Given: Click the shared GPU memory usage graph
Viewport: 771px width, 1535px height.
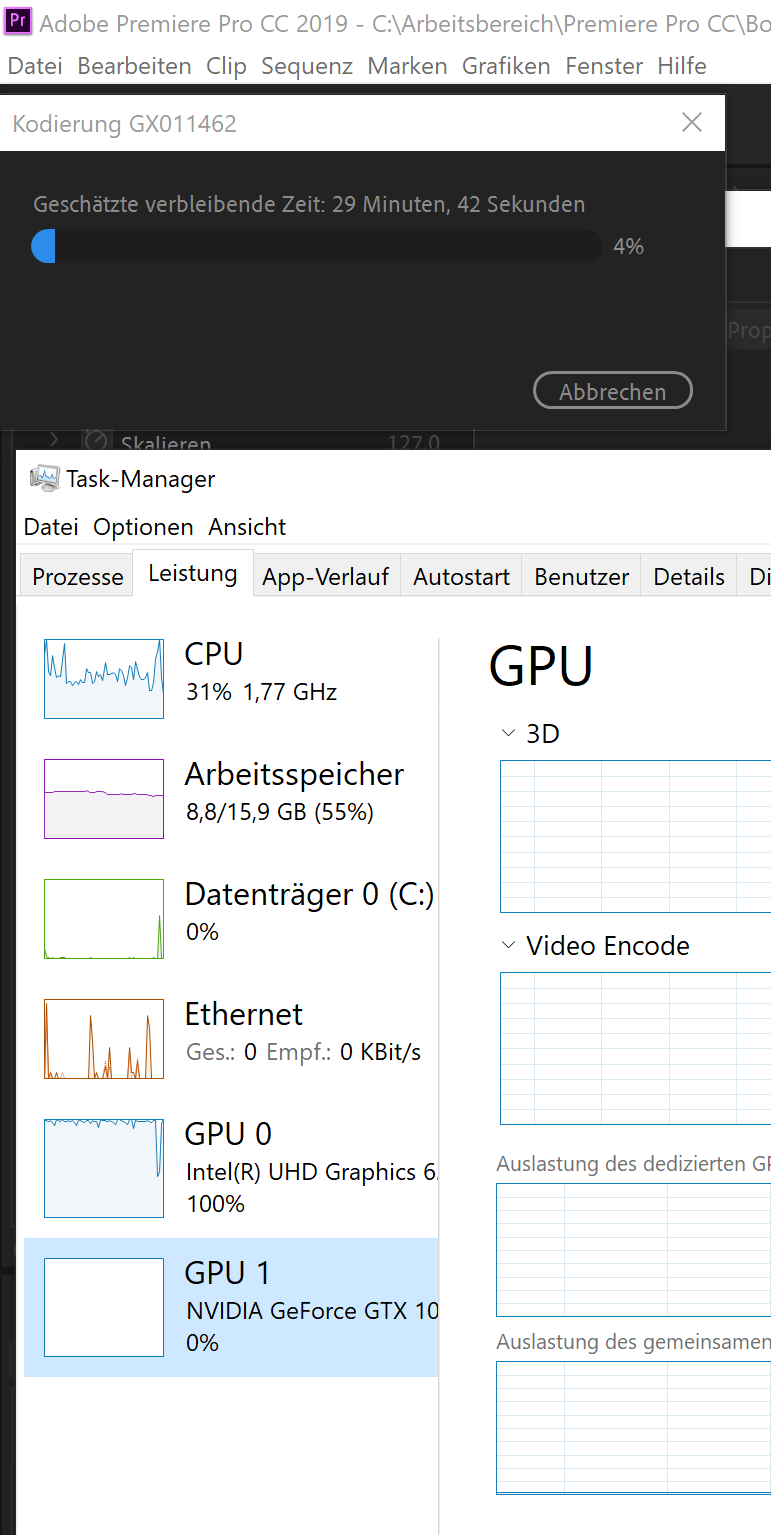Looking at the screenshot, I should [633, 1428].
